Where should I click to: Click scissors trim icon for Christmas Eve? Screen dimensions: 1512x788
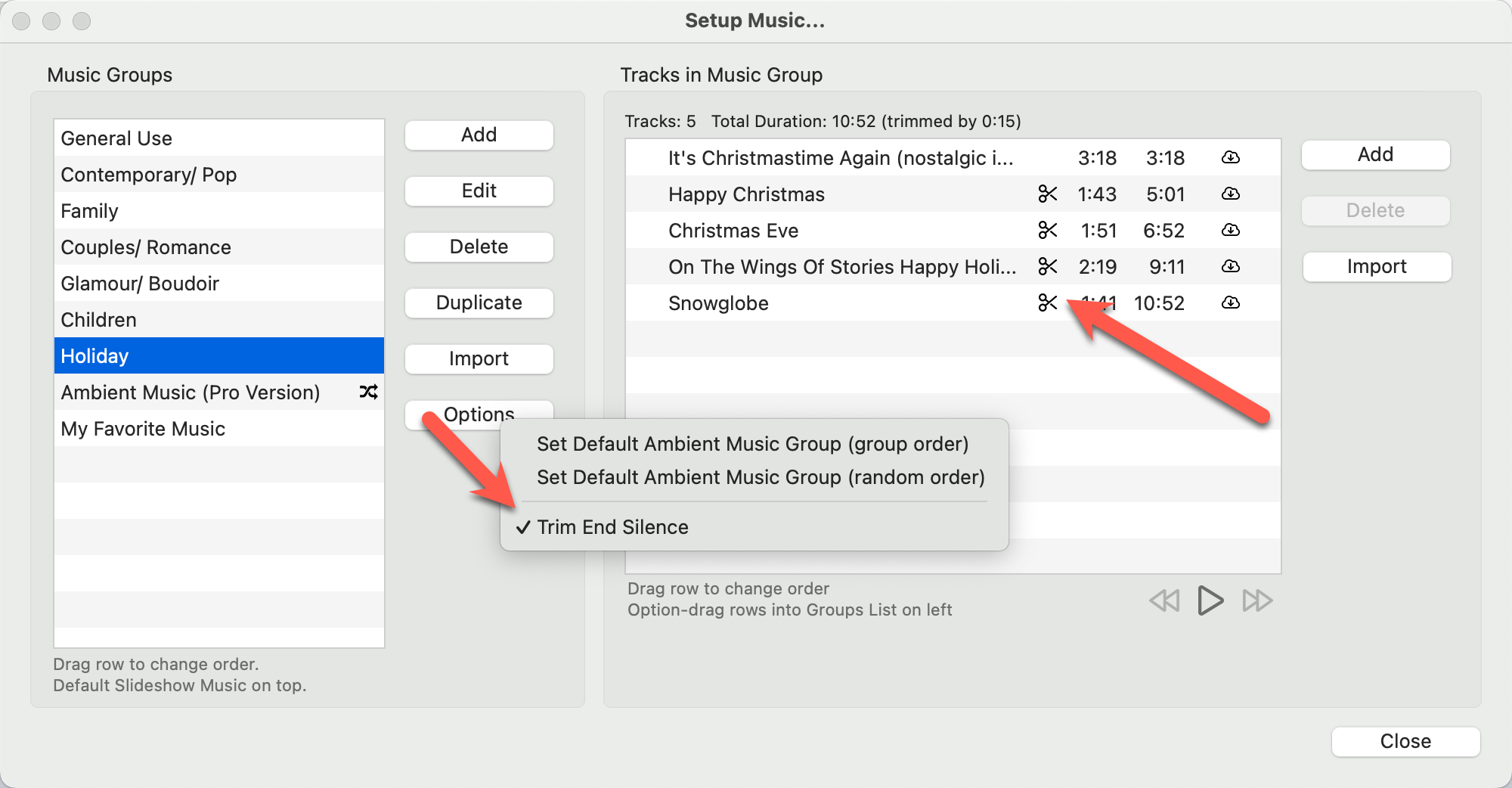tap(1047, 231)
